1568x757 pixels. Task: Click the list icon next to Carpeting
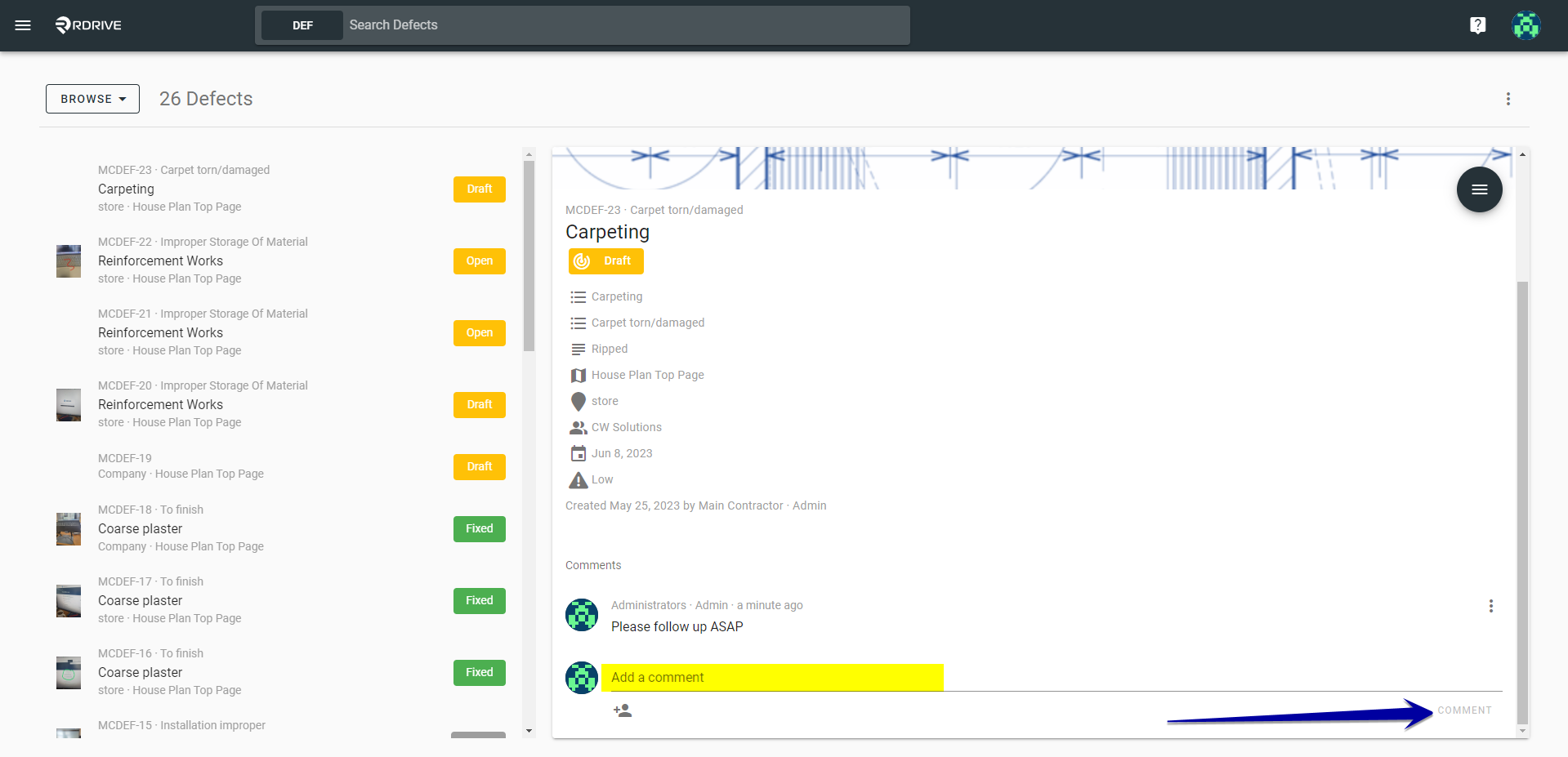coord(579,297)
